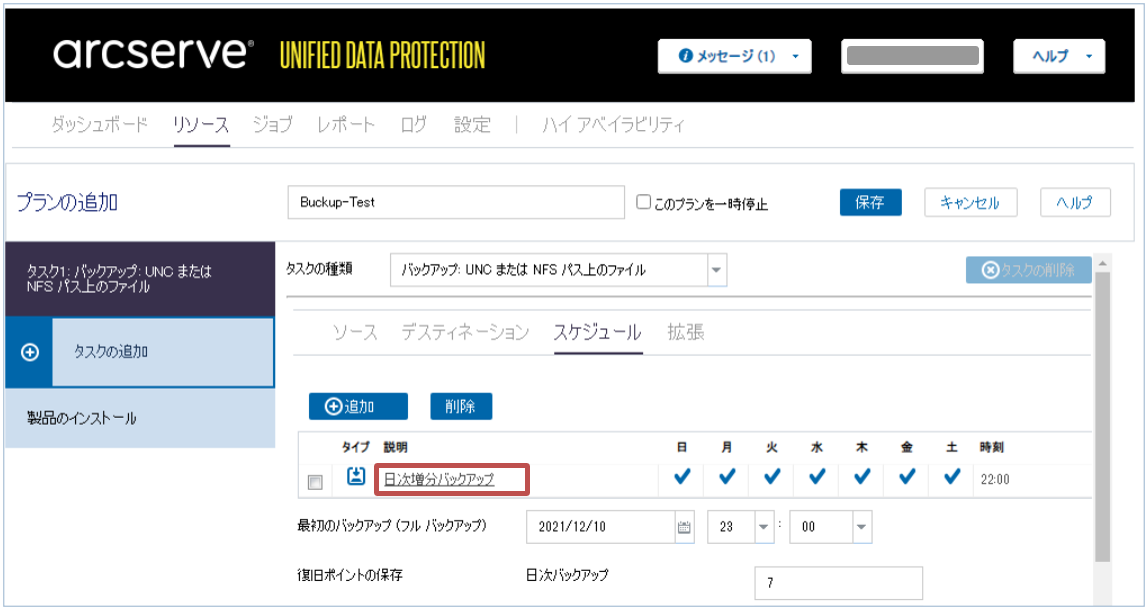
Task: Click the タイプ column header
Action: (356, 447)
